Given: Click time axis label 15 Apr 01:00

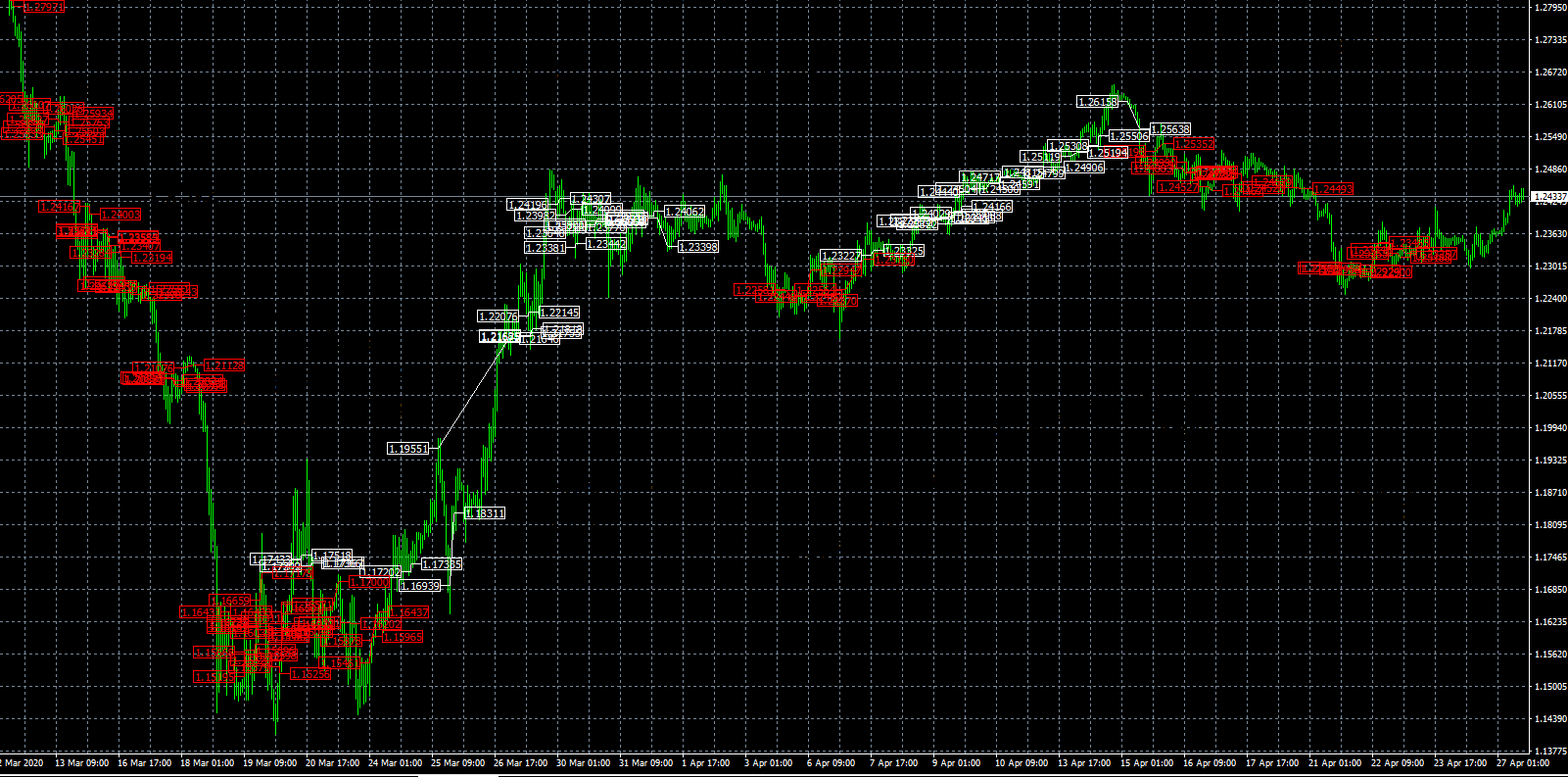Looking at the screenshot, I should 1147,762.
